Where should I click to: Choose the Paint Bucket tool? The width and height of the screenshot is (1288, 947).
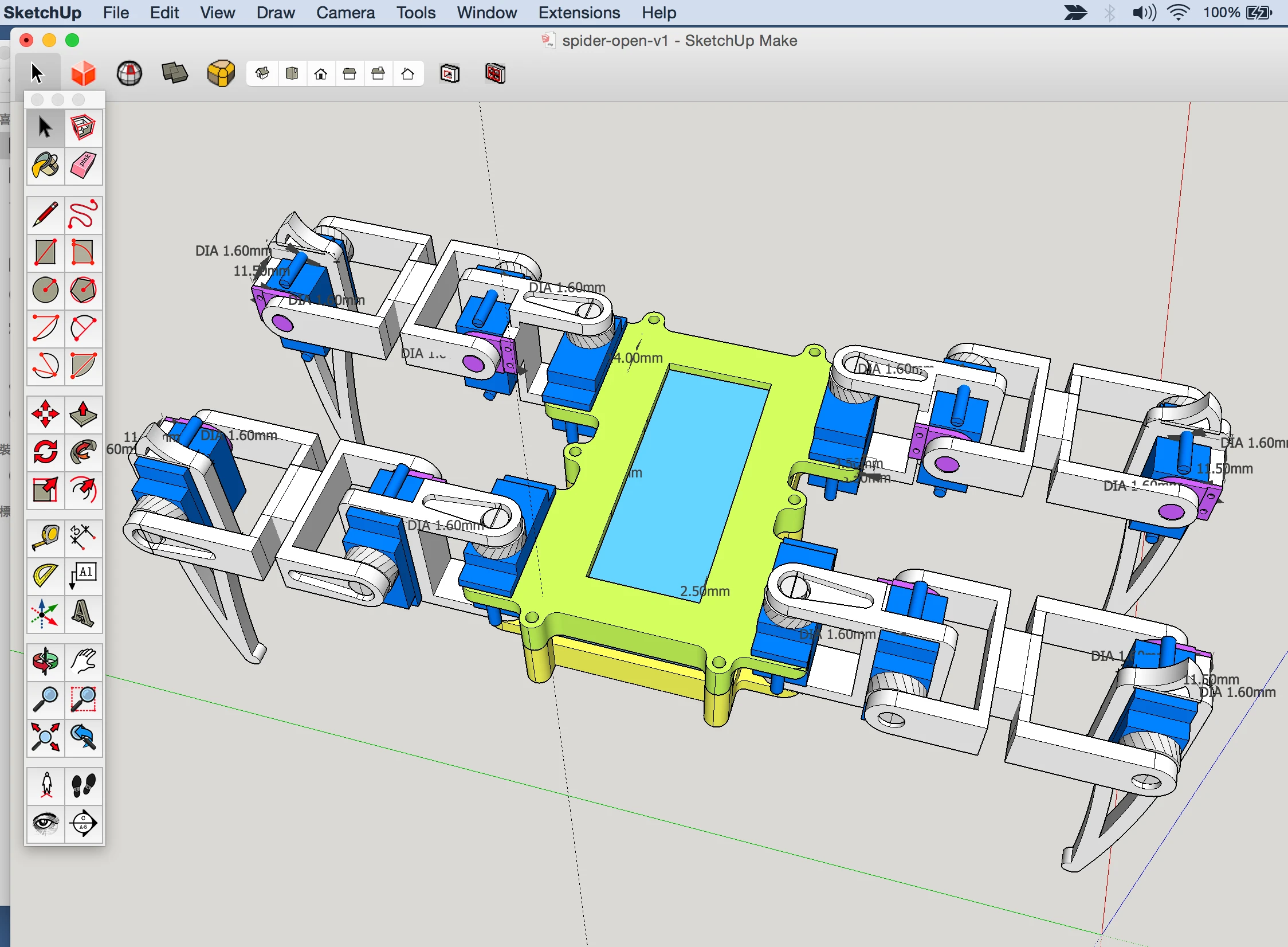click(x=46, y=166)
